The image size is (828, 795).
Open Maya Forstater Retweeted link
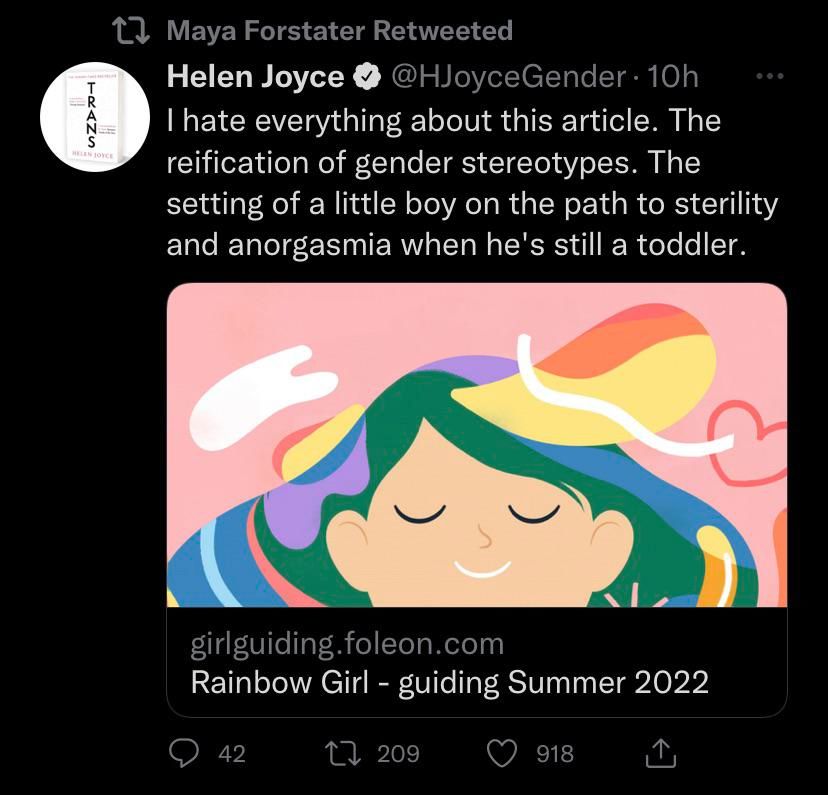click(x=340, y=31)
